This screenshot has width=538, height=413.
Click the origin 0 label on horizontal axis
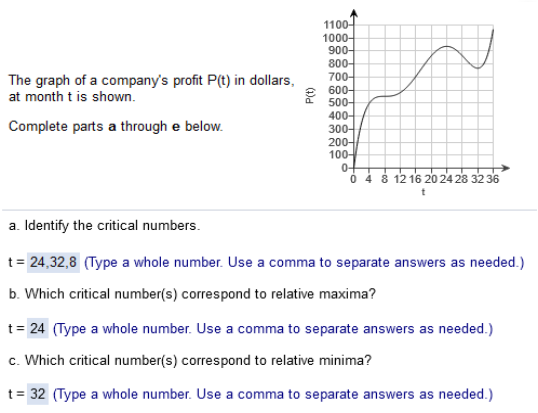pos(353,179)
